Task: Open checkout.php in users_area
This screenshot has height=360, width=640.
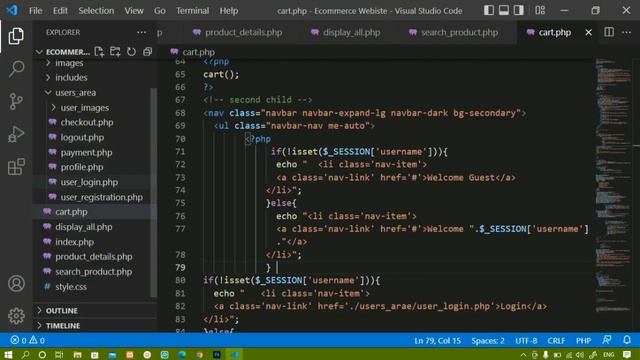Action: tap(87, 122)
